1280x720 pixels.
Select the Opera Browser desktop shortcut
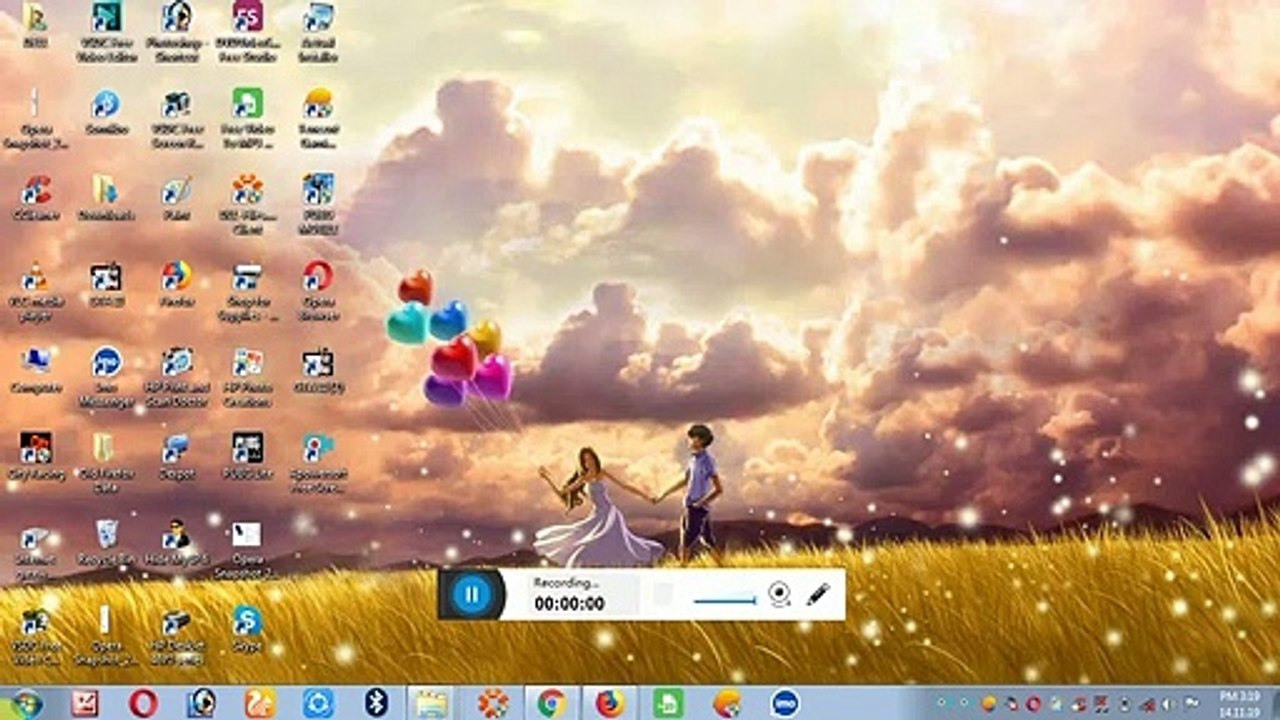(x=318, y=291)
